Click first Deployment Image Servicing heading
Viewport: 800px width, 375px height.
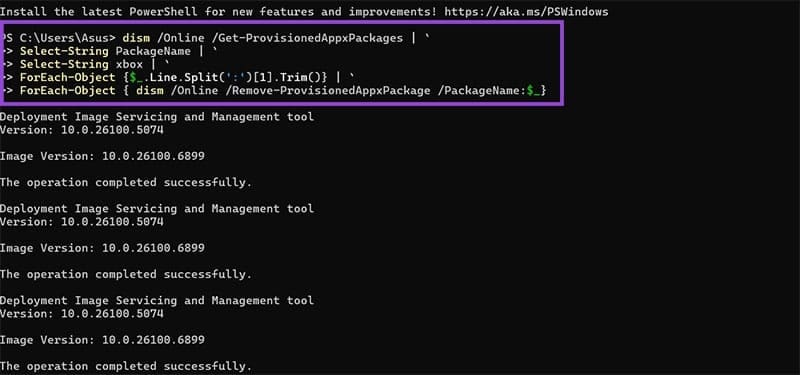(157, 117)
